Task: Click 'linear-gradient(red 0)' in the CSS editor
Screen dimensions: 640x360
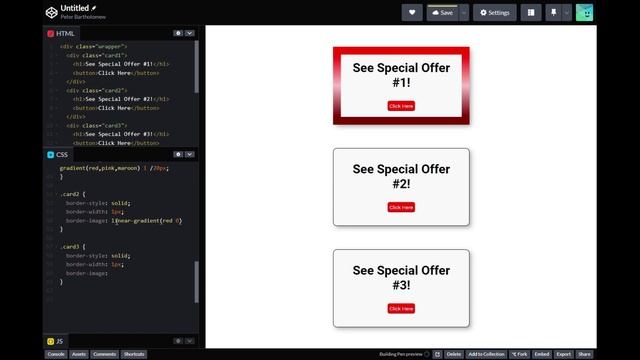Action: pos(147,221)
